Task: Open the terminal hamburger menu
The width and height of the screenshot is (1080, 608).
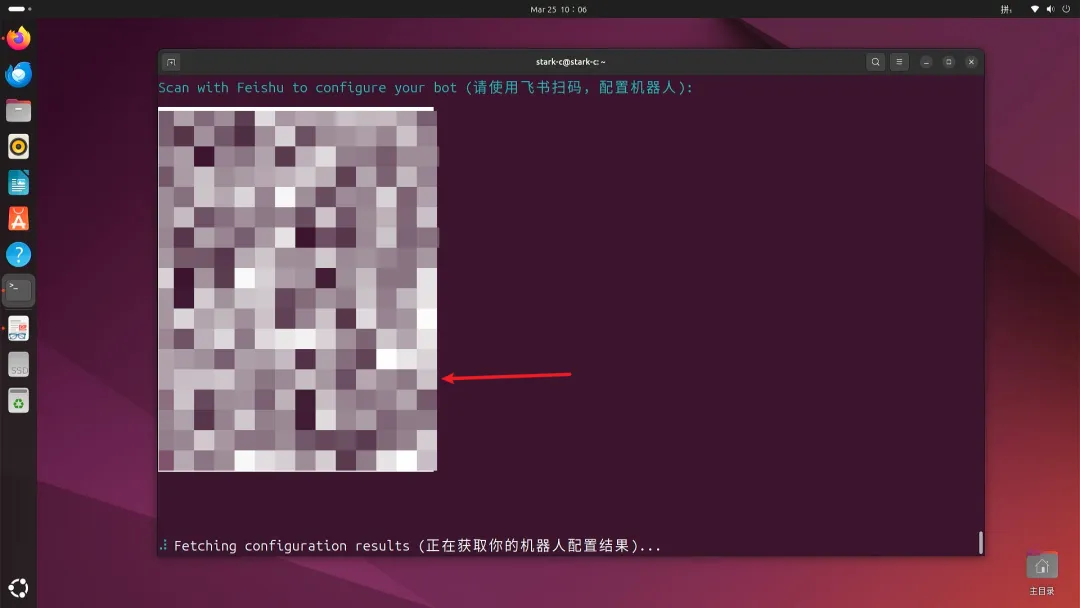Action: point(899,62)
